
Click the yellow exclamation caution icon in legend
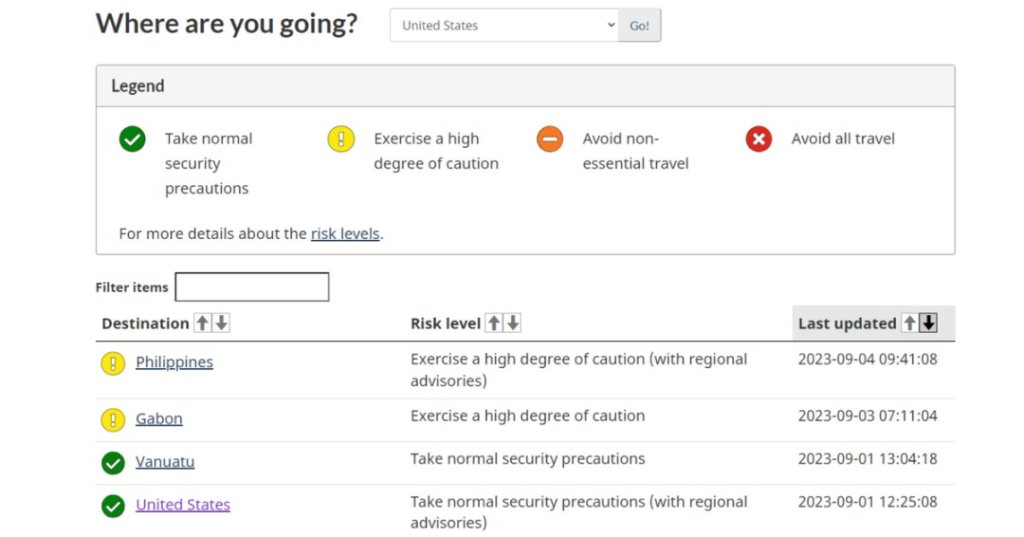(x=341, y=138)
